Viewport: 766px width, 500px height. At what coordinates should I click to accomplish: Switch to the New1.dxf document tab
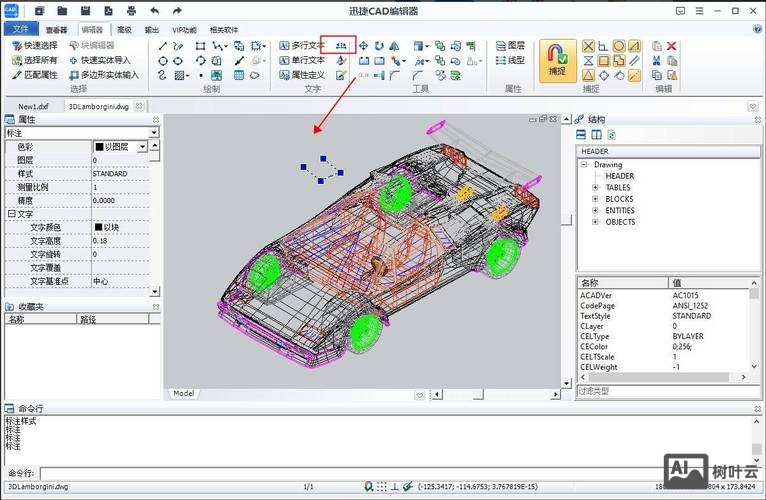(33, 106)
